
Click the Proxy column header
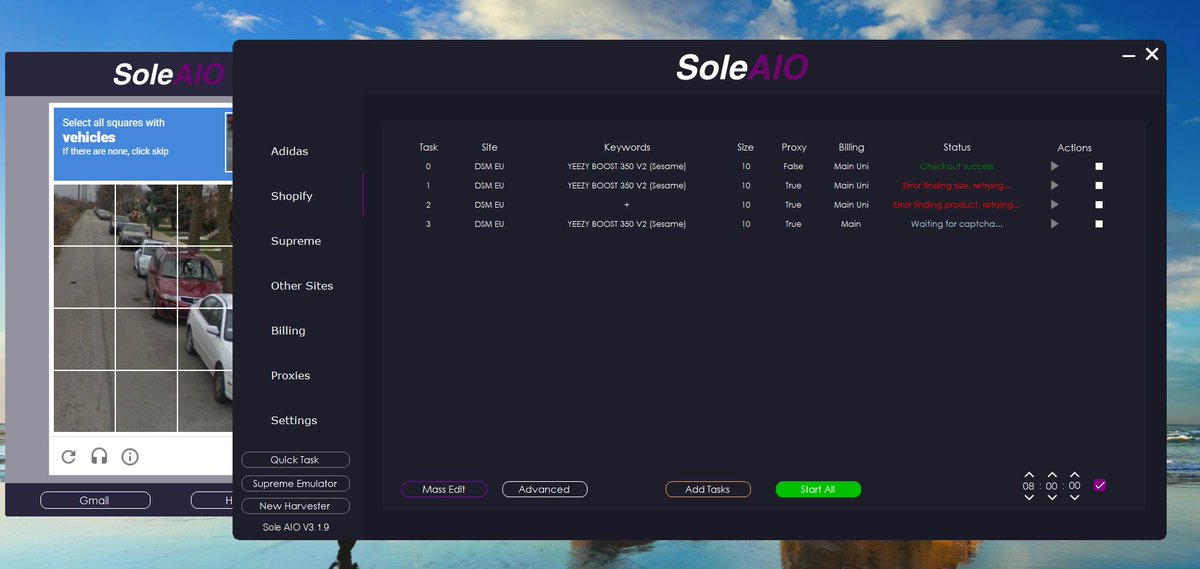point(794,147)
